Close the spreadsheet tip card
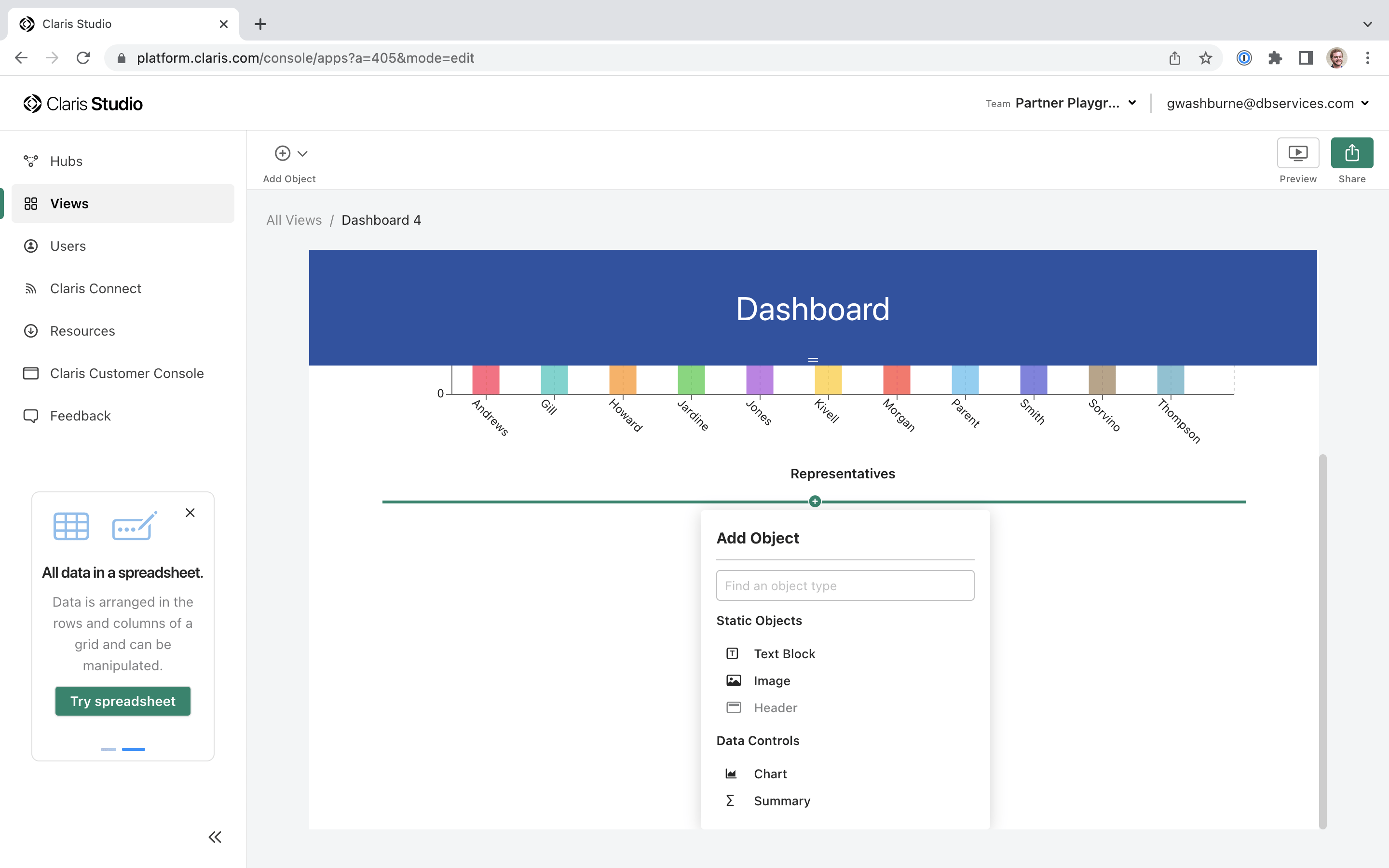This screenshot has width=1389, height=868. [x=190, y=513]
